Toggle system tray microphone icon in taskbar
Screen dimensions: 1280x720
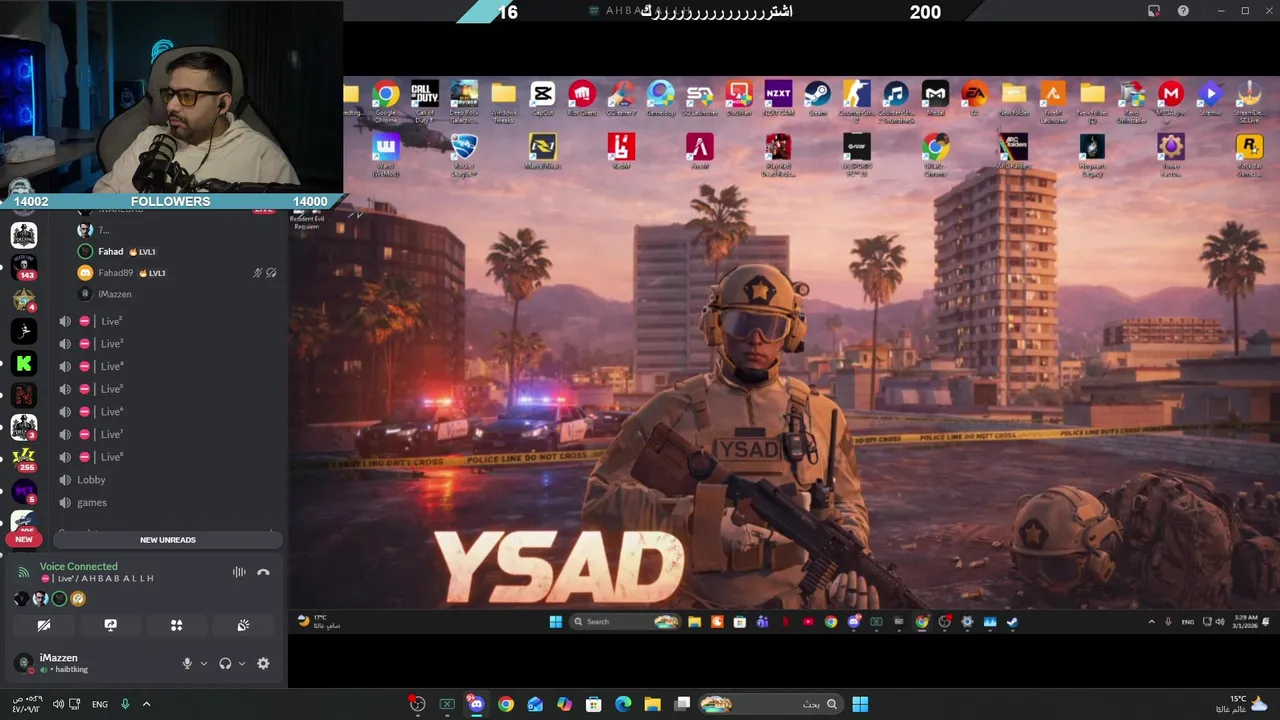click(125, 704)
